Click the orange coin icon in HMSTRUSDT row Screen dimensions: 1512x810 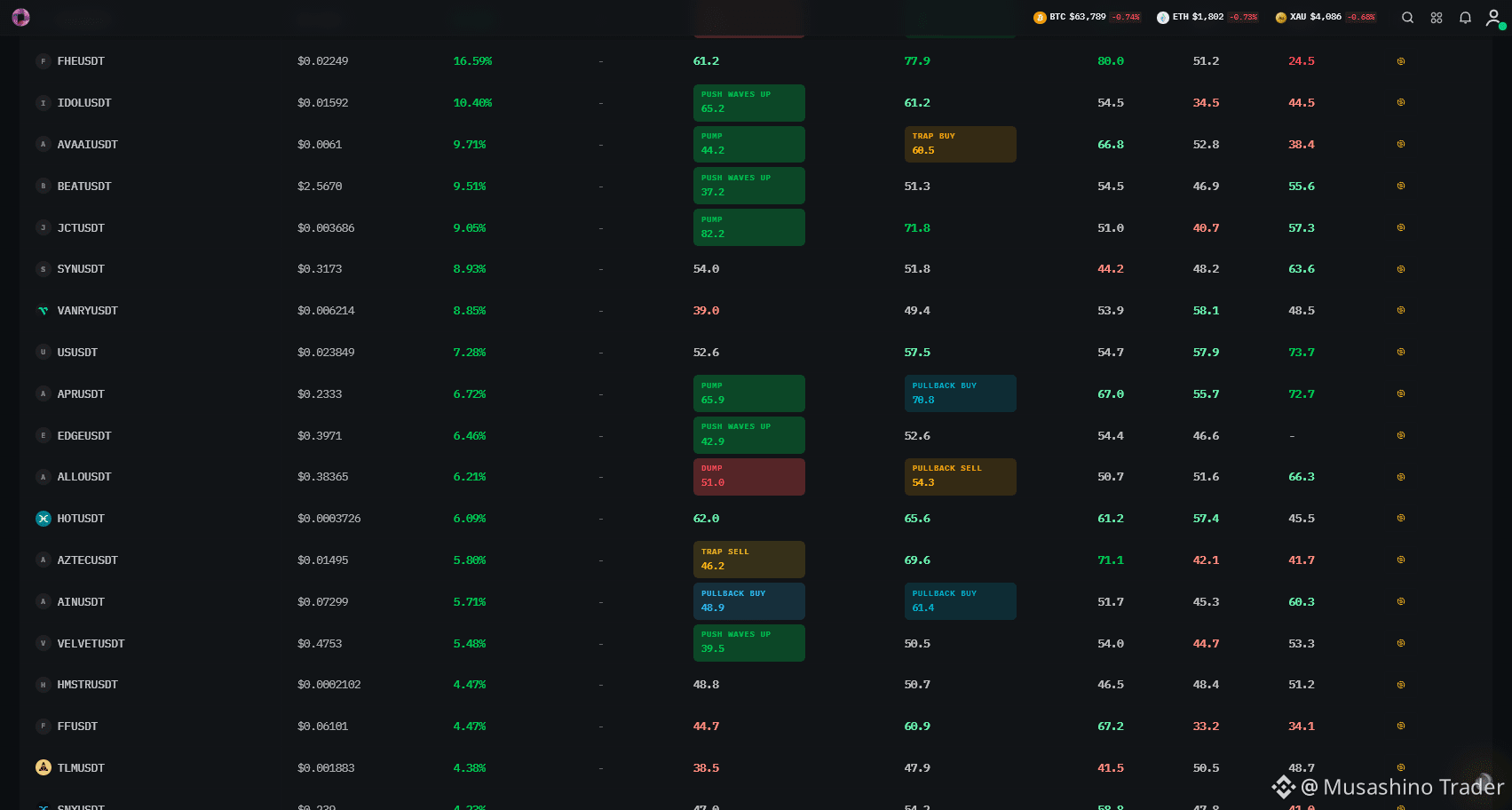[x=1401, y=685]
